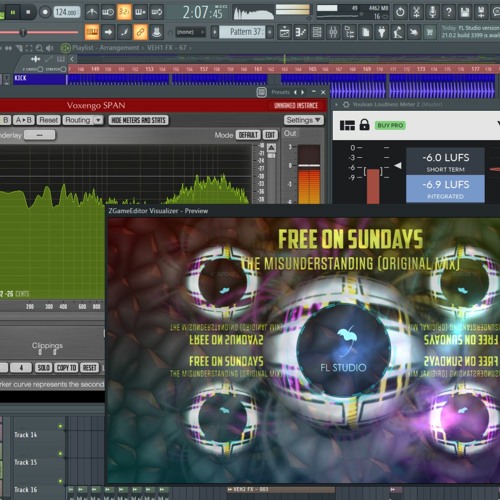Screen dimensions: 500x500
Task: Select the KICK track header
Action: pyautogui.click(x=39, y=79)
